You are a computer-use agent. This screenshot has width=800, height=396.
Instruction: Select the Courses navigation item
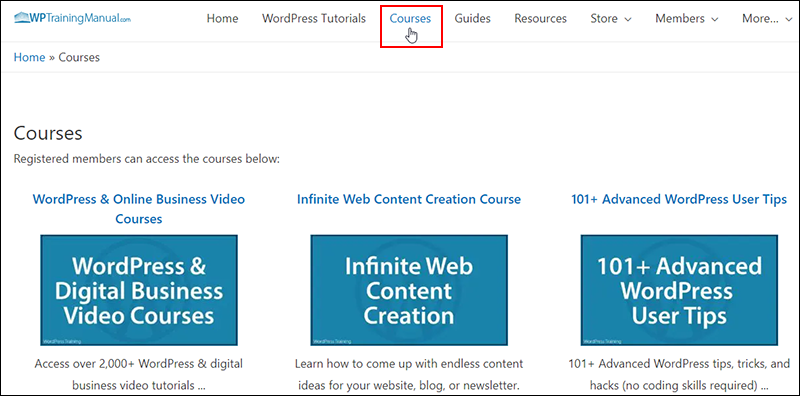[x=410, y=19]
